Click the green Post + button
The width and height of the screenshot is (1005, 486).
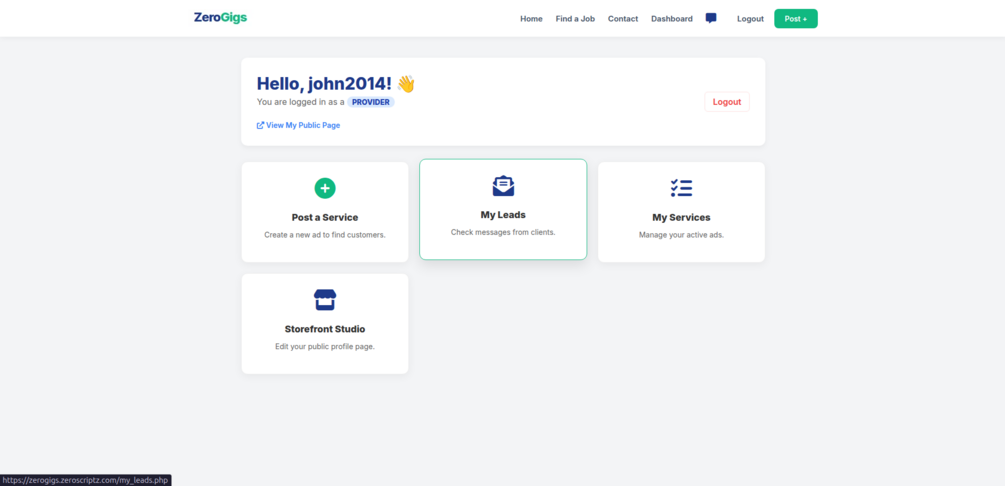pos(795,19)
